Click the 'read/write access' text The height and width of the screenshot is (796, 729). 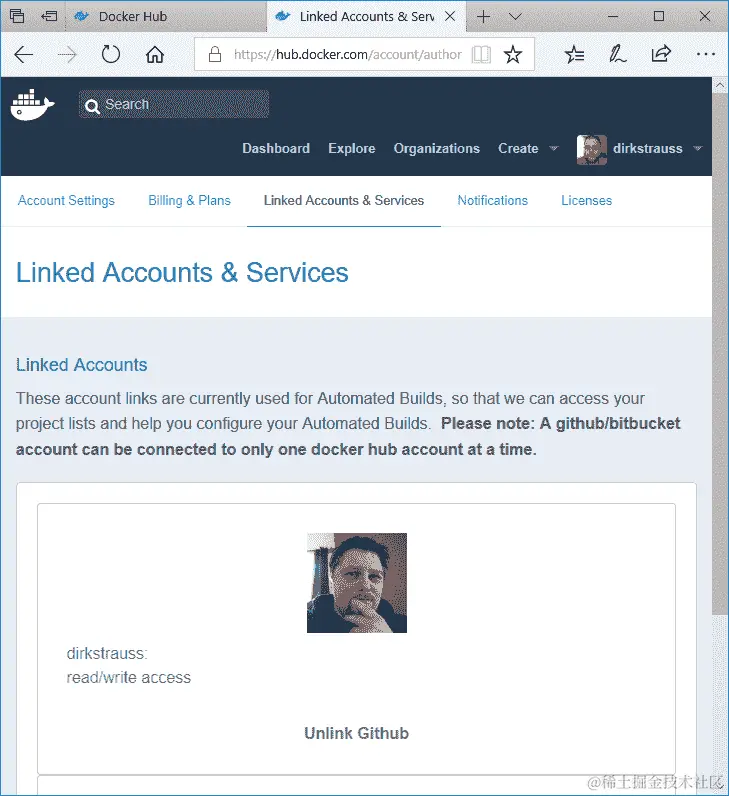(x=129, y=678)
